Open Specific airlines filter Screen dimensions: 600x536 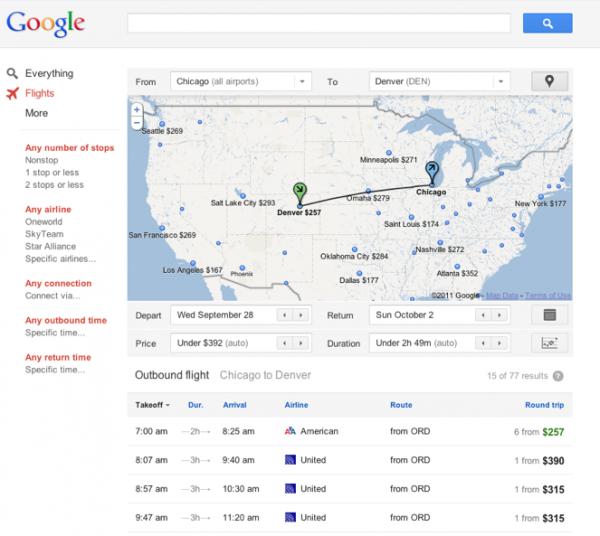coord(60,259)
